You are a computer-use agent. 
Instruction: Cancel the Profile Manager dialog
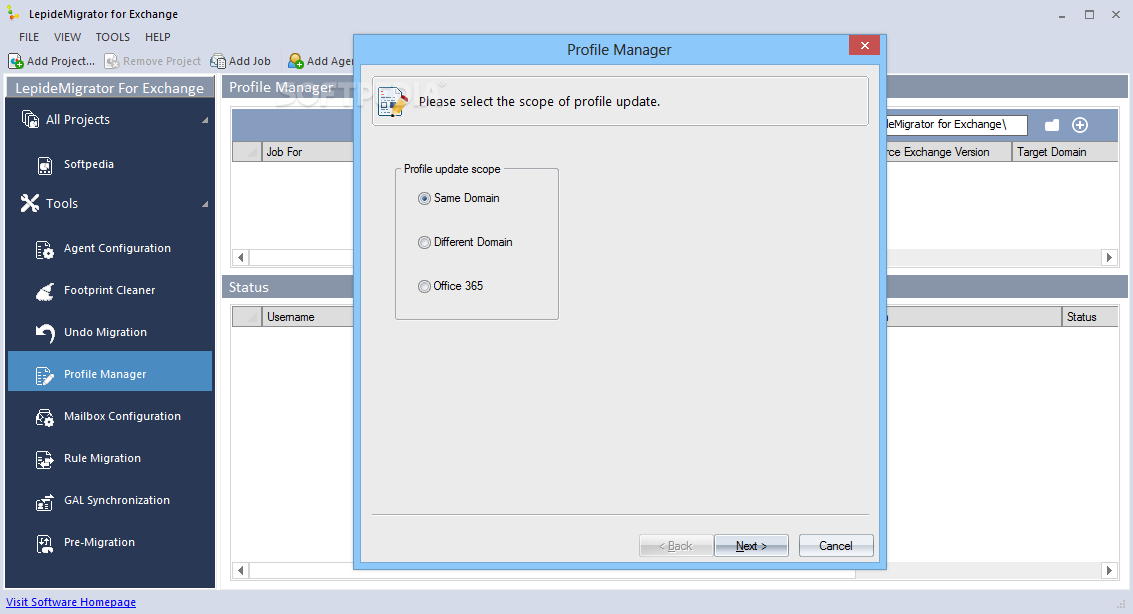[x=836, y=546]
